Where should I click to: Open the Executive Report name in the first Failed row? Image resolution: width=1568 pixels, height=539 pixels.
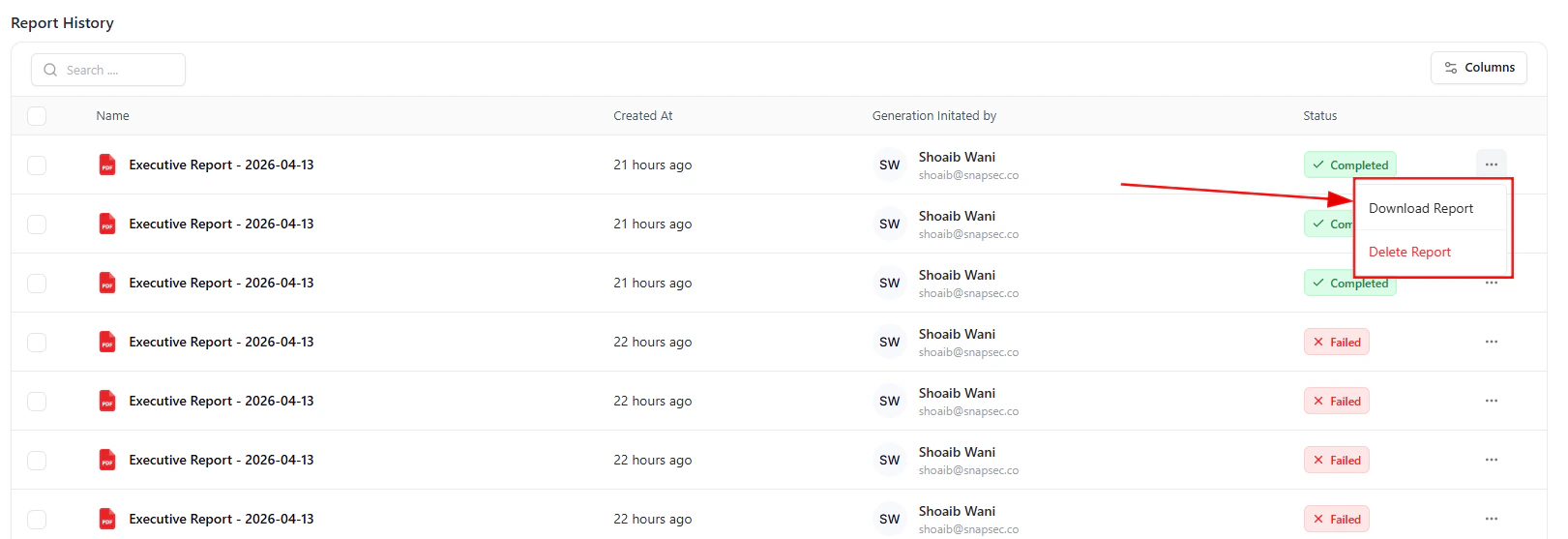(x=222, y=343)
